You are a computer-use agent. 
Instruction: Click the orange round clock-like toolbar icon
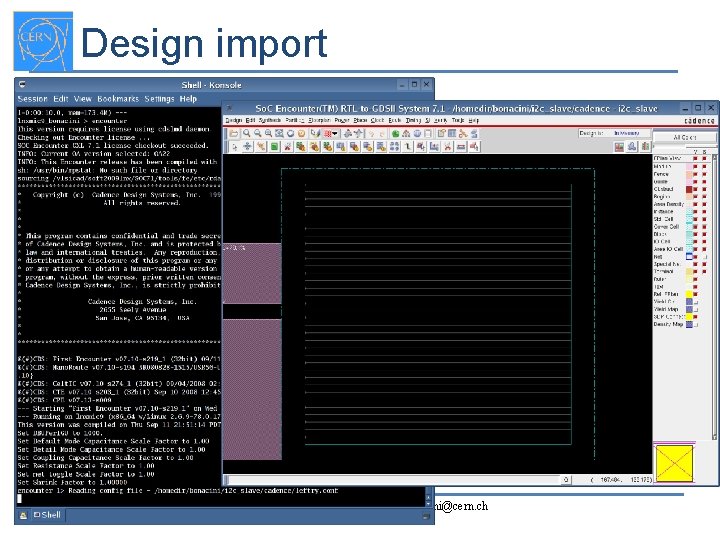pos(301,134)
